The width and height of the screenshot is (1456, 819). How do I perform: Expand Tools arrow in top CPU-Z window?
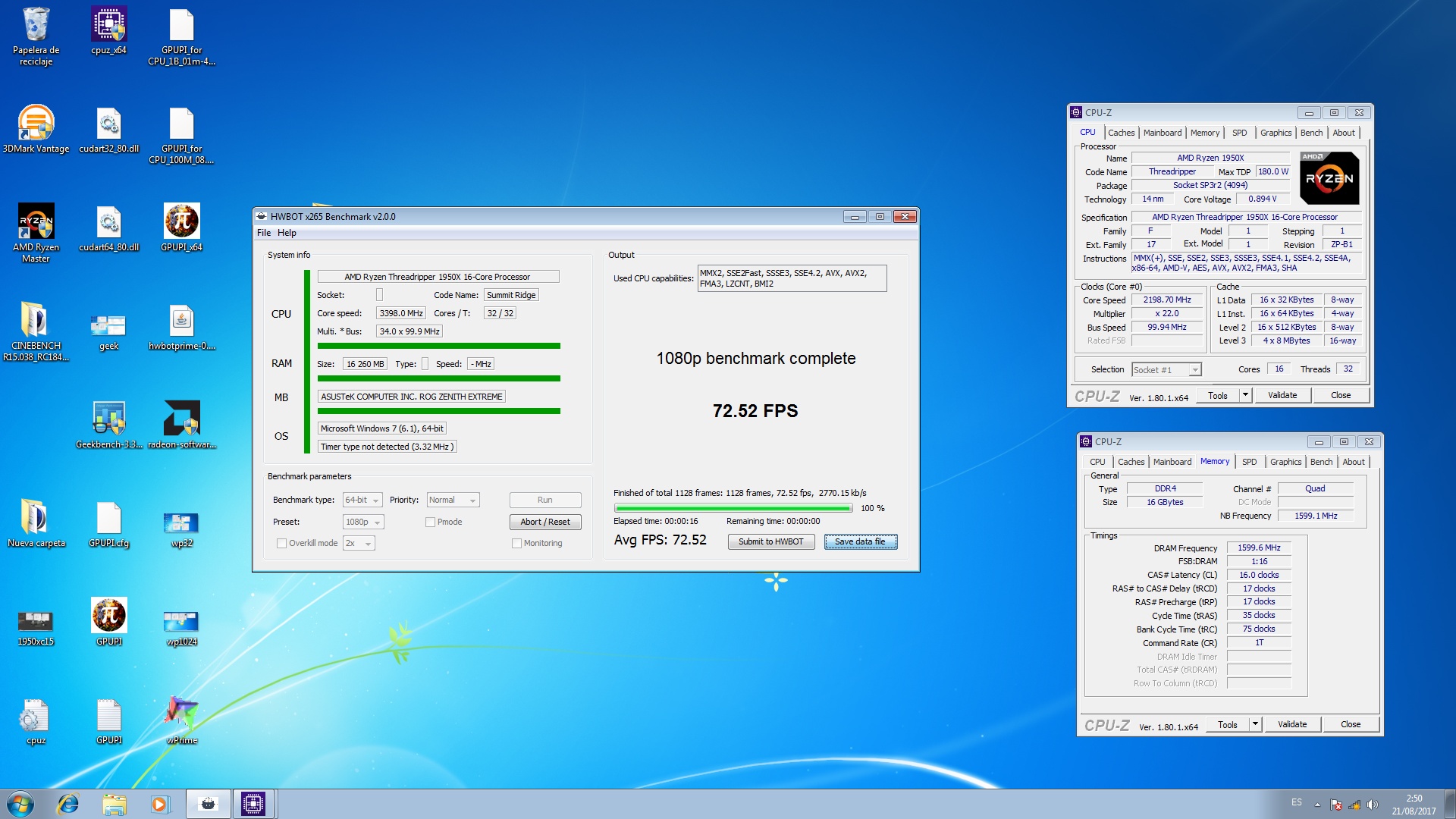pos(1244,395)
